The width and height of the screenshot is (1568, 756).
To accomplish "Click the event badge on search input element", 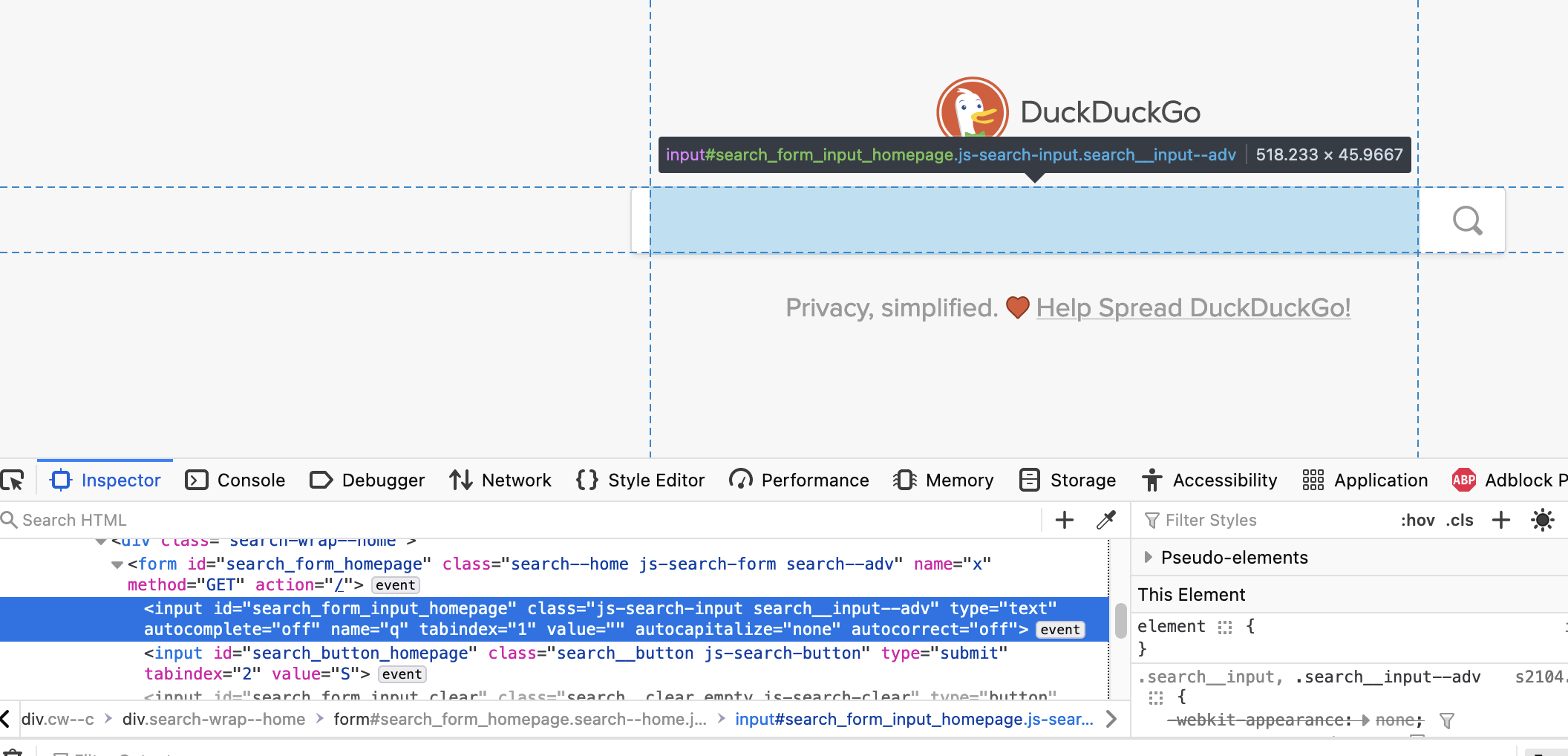I will click(x=1059, y=630).
